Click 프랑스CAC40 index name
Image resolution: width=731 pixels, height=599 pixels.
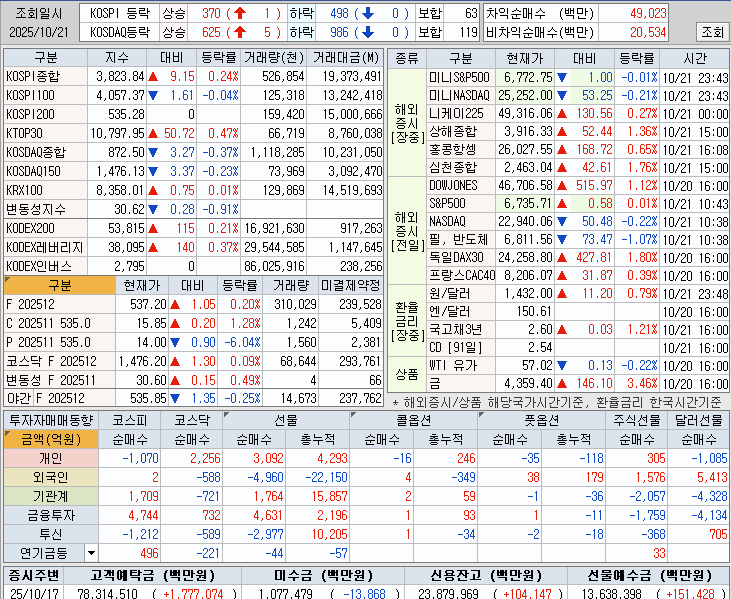click(462, 275)
